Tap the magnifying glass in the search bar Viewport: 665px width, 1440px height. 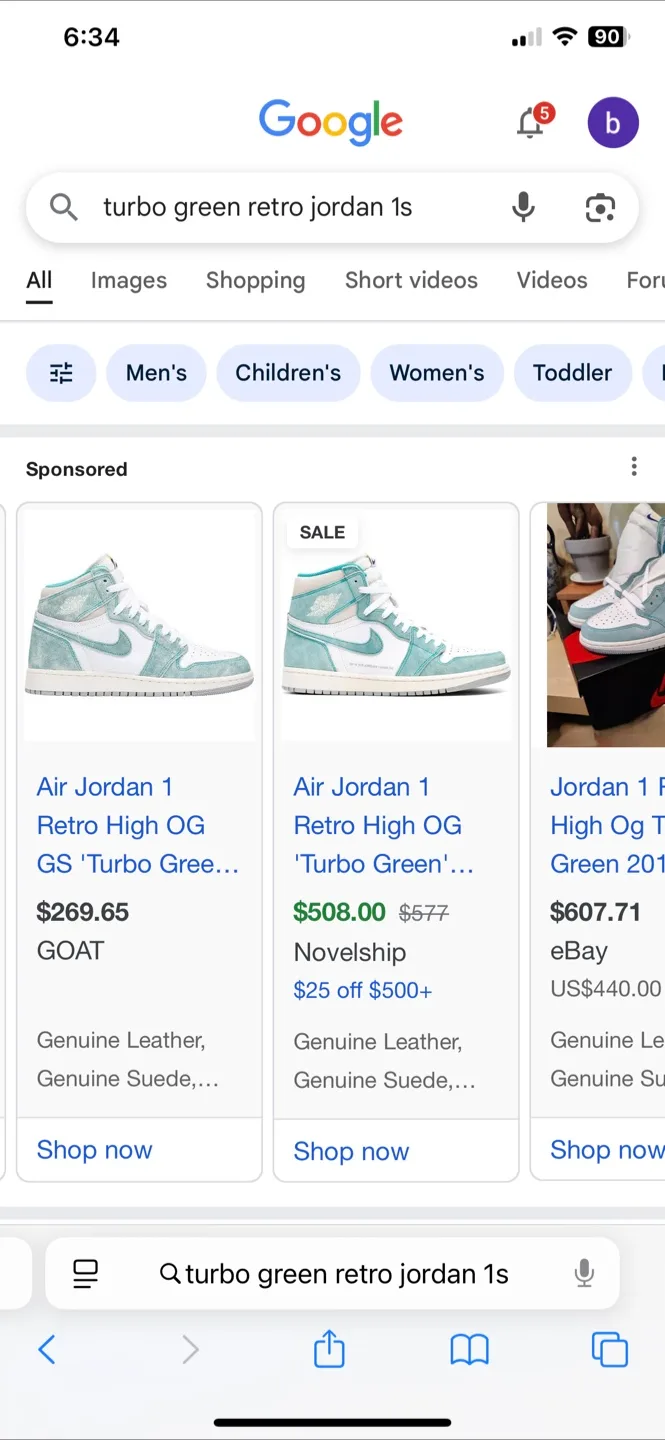[63, 207]
